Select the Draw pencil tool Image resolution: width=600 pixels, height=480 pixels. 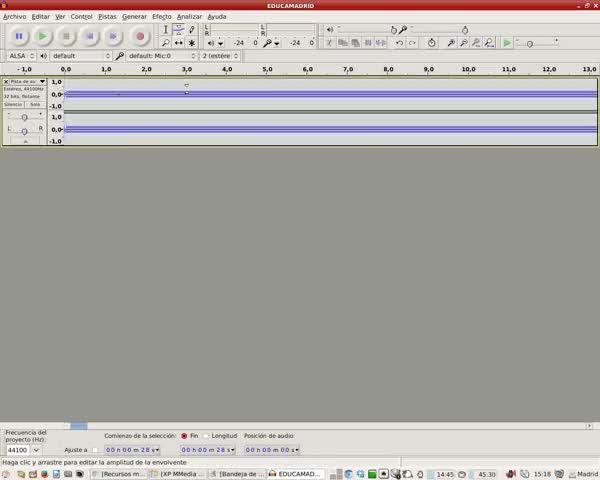pyautogui.click(x=192, y=30)
